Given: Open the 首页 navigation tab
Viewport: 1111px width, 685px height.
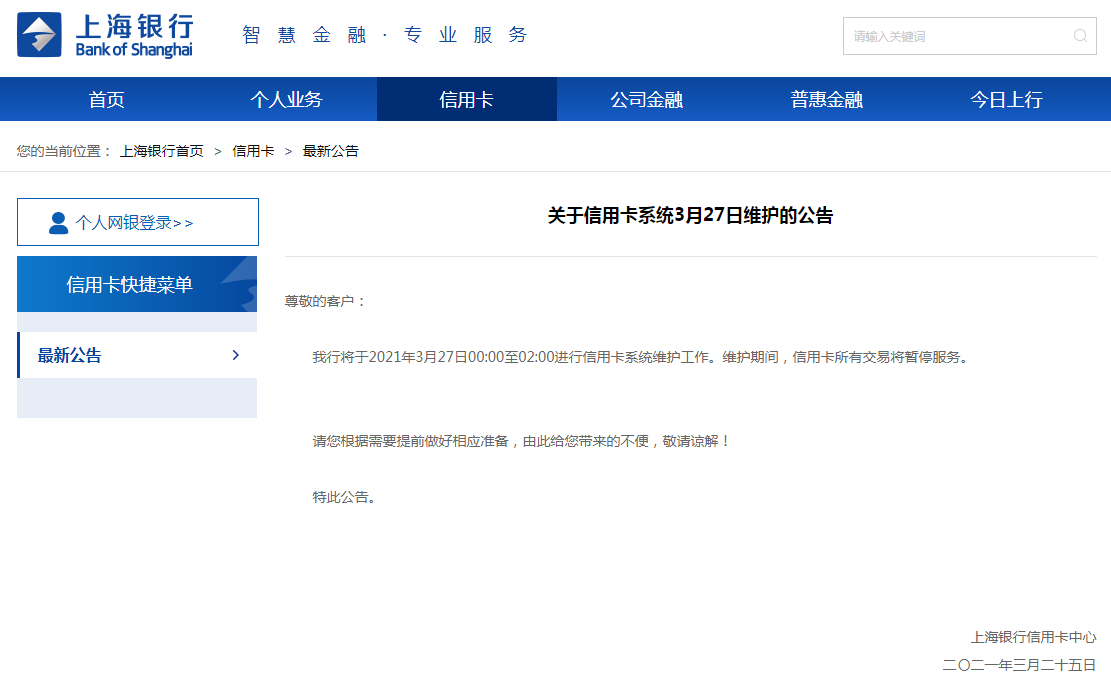Looking at the screenshot, I should point(106,99).
